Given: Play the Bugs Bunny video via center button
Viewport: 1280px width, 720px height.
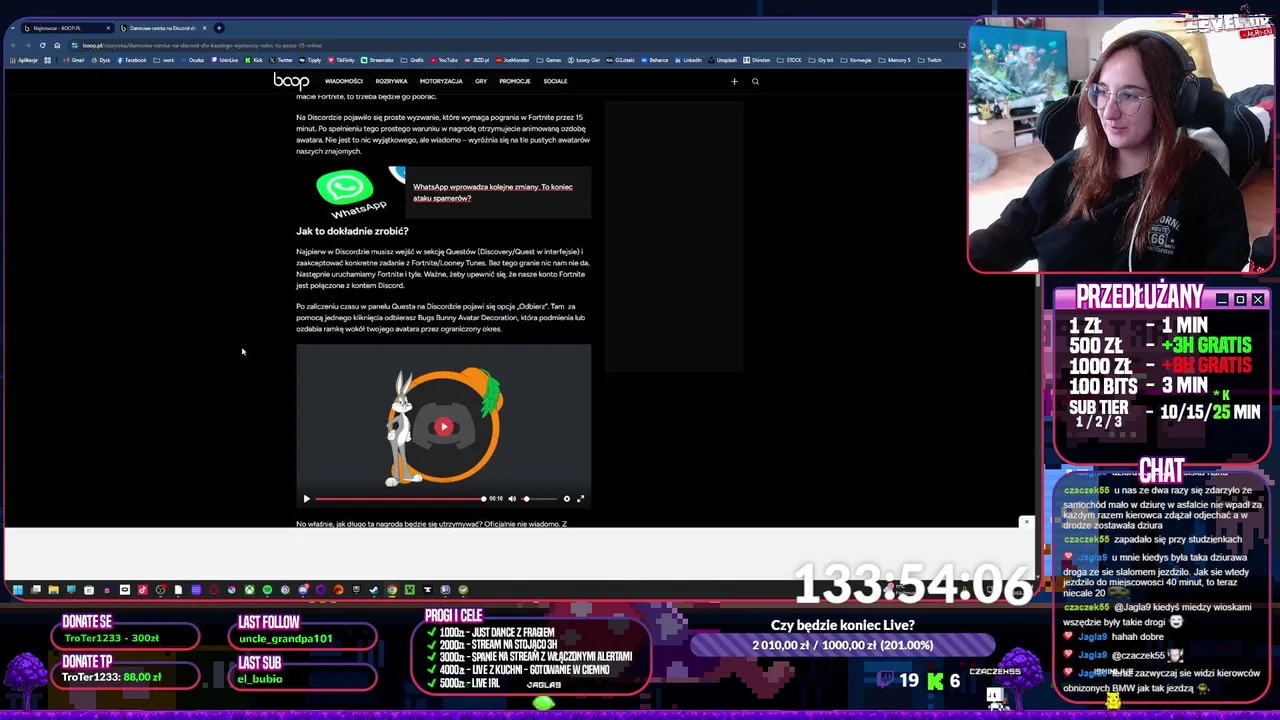Looking at the screenshot, I should [443, 427].
